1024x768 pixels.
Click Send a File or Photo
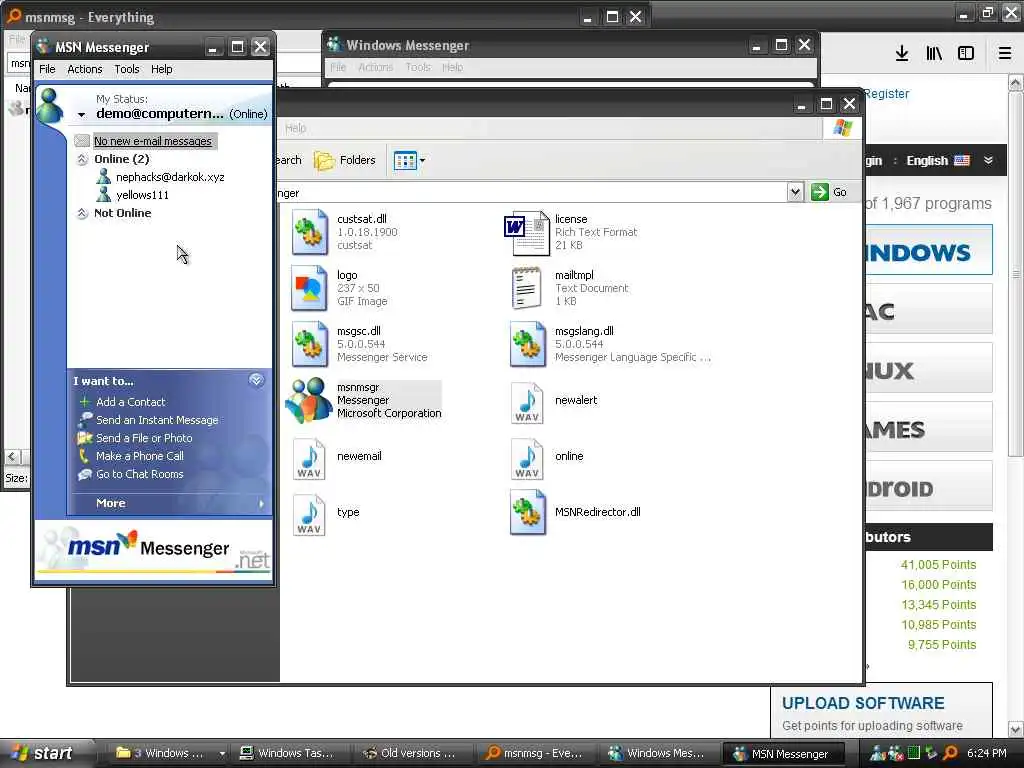coord(144,438)
